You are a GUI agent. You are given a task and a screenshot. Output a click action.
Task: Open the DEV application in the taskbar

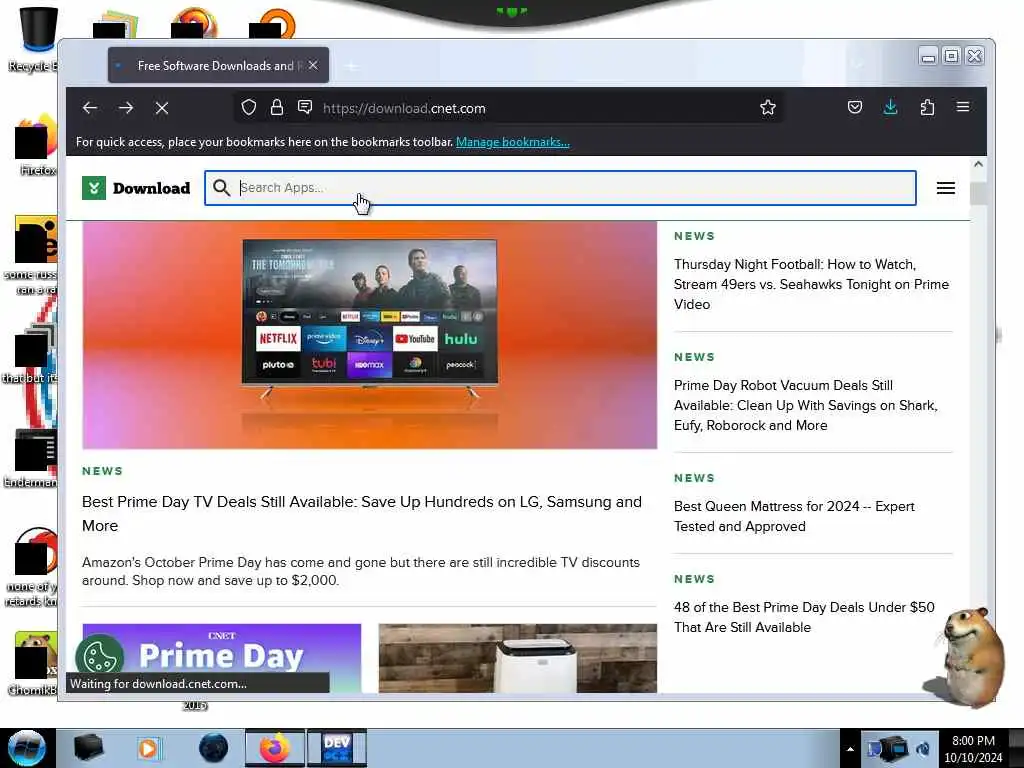pos(337,748)
